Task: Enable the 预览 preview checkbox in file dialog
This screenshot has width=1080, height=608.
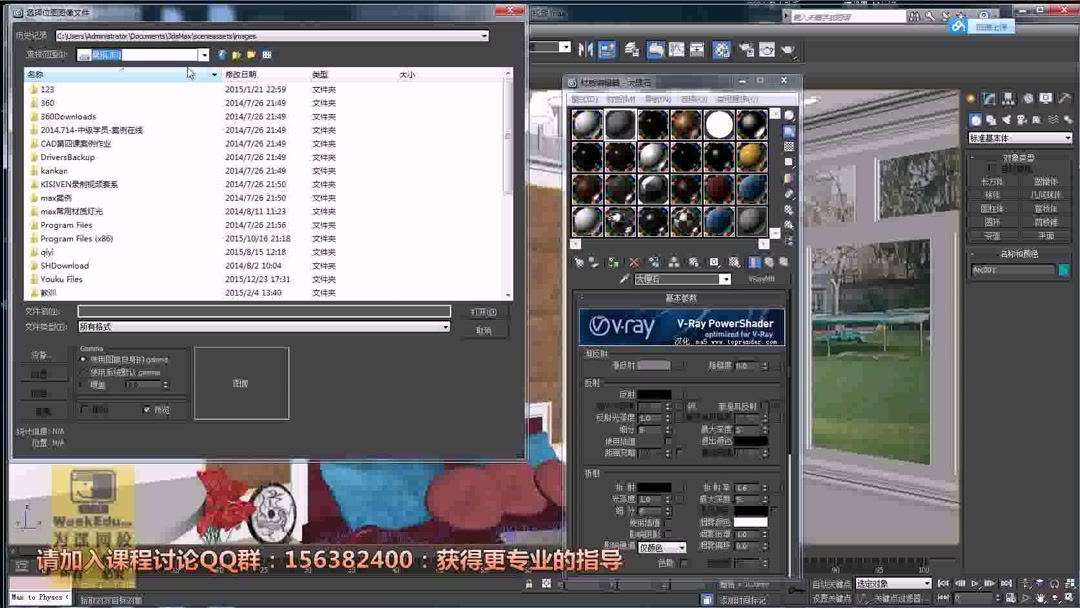Action: point(146,410)
